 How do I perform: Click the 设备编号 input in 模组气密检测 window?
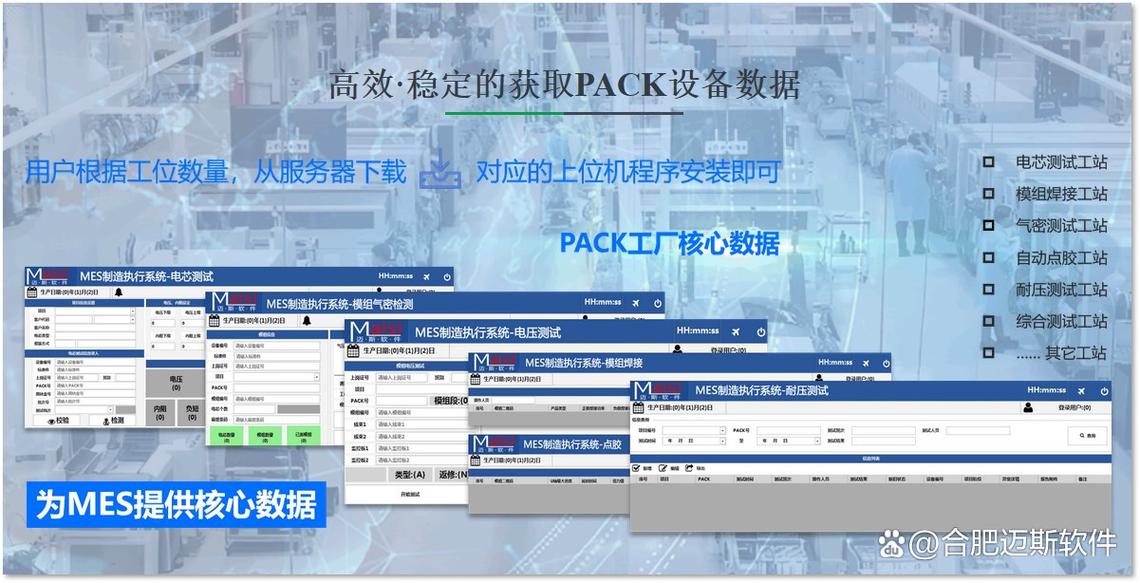click(x=276, y=345)
